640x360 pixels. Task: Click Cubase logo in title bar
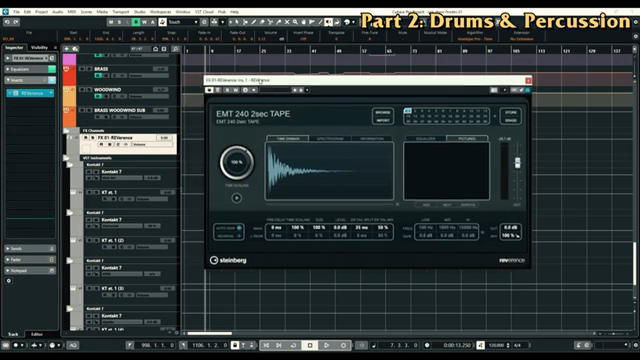coord(5,12)
